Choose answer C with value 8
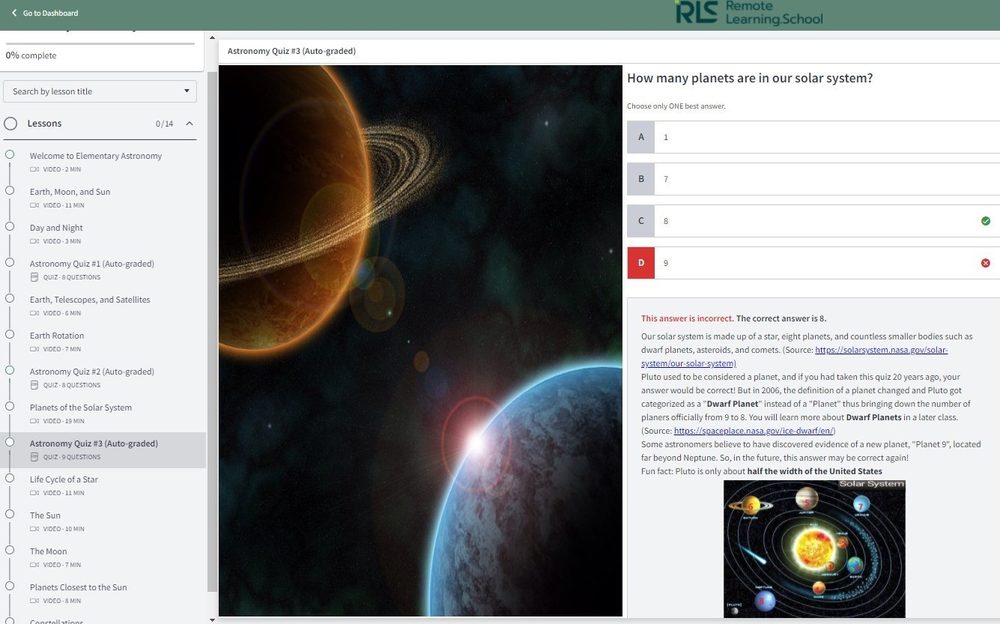Screen dimensions: 1000x624 click(813, 221)
